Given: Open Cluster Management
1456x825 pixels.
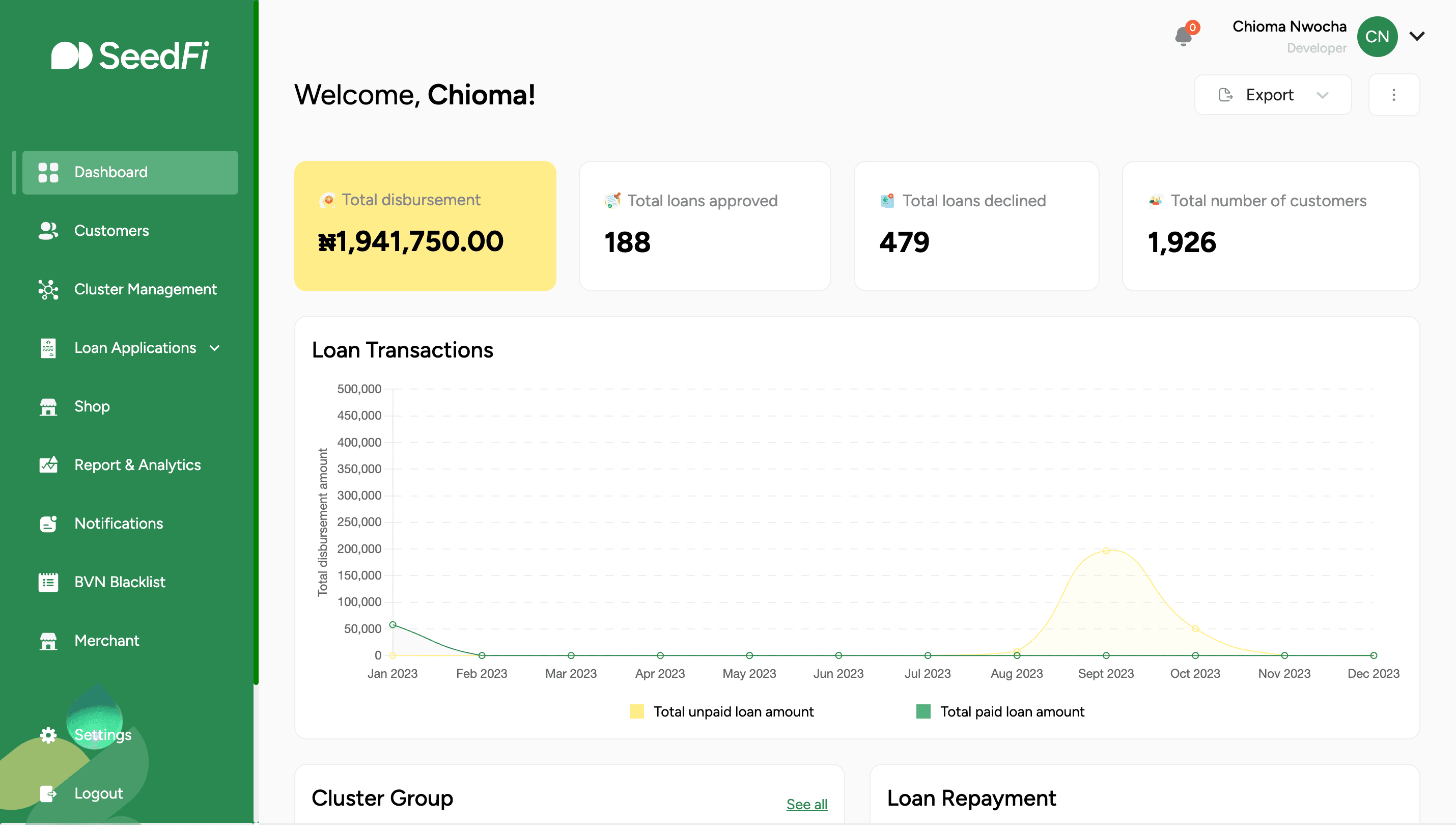Looking at the screenshot, I should [47, 290].
